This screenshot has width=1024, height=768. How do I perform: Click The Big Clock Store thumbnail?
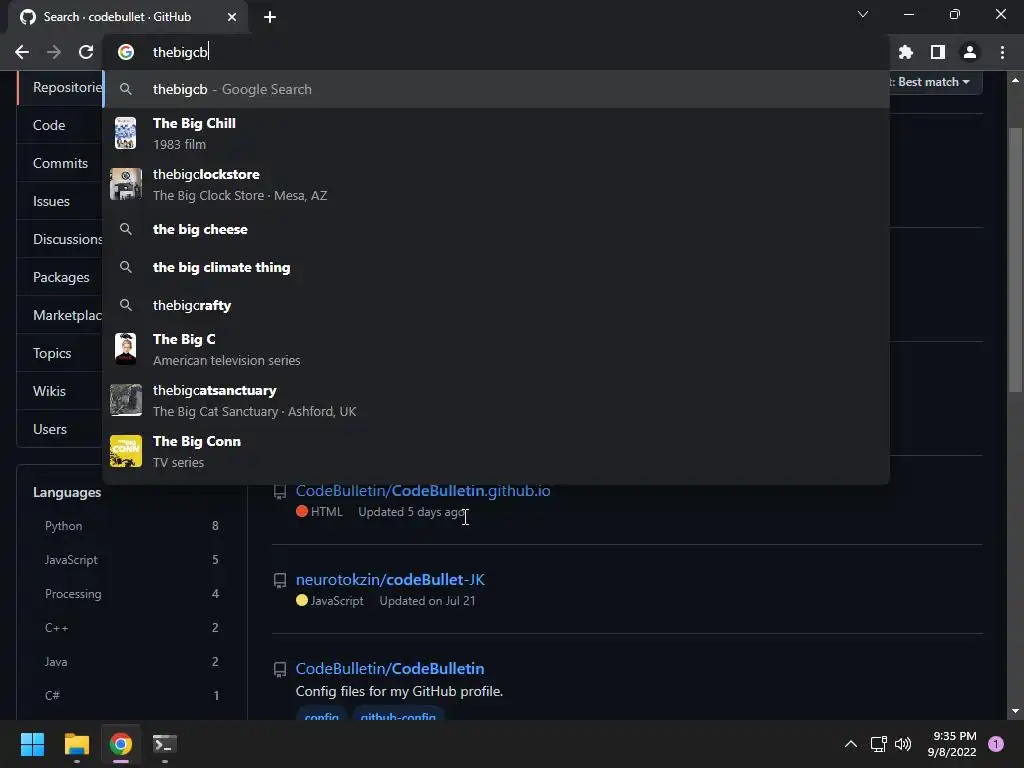point(125,184)
